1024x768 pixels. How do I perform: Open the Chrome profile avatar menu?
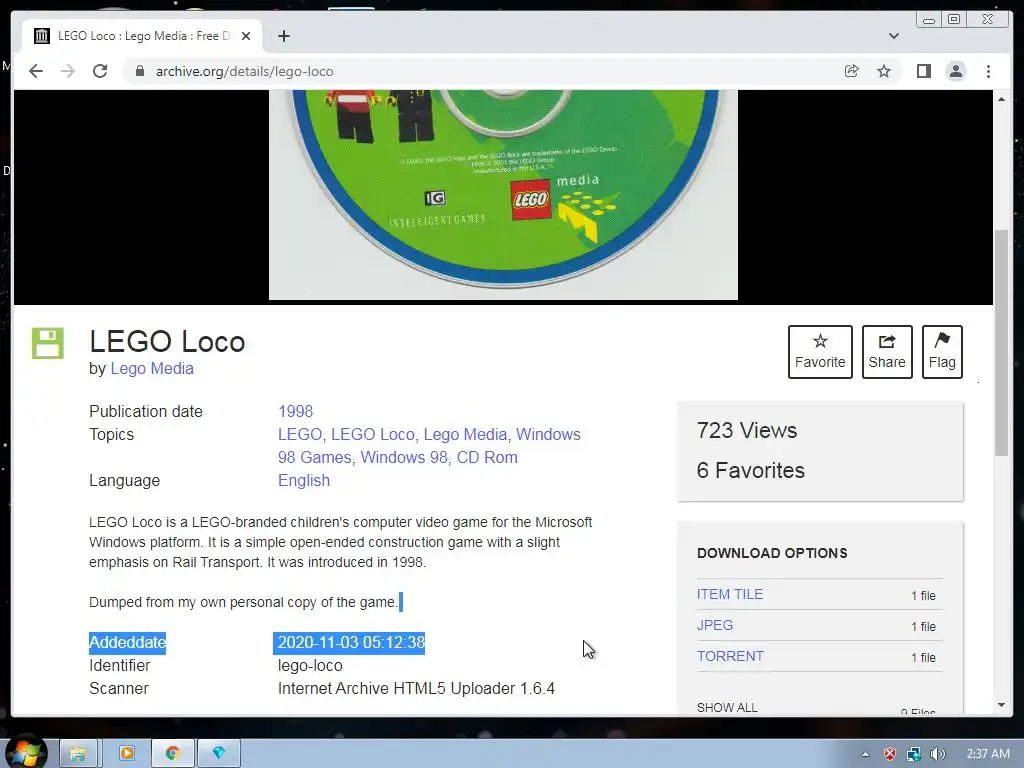(x=955, y=71)
